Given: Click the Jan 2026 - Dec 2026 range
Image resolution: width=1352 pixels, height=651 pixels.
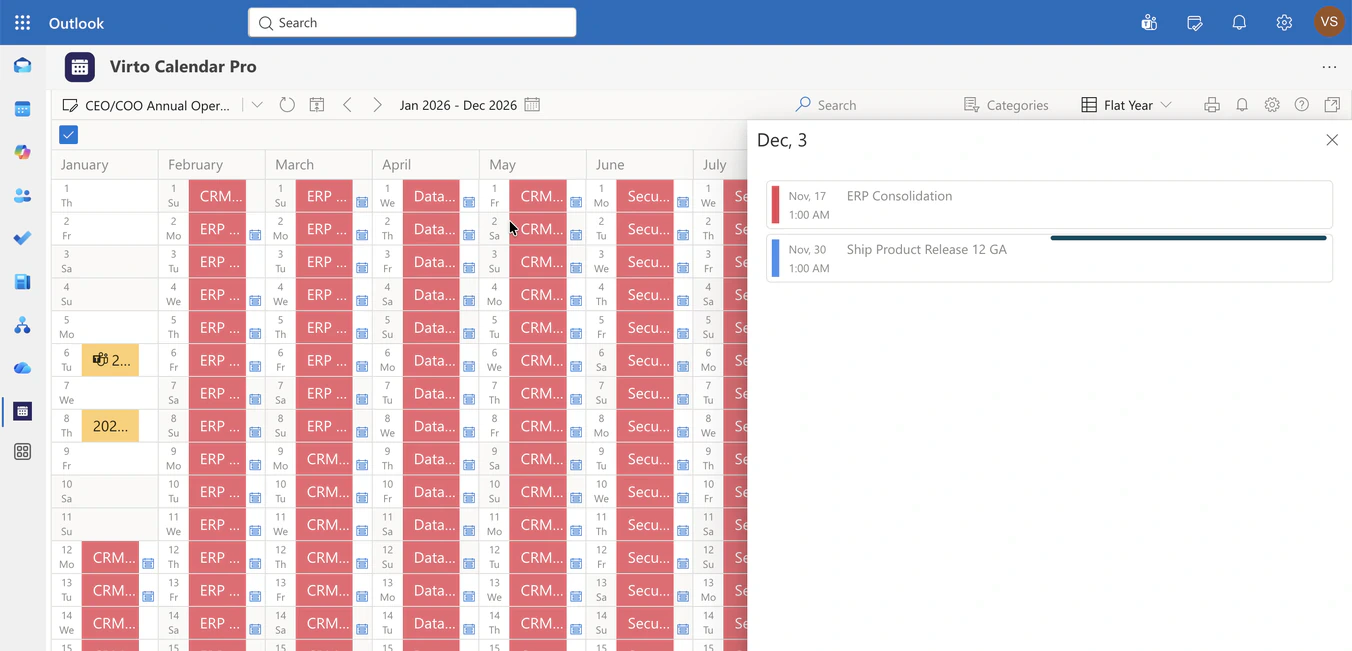Looking at the screenshot, I should click(x=458, y=105).
